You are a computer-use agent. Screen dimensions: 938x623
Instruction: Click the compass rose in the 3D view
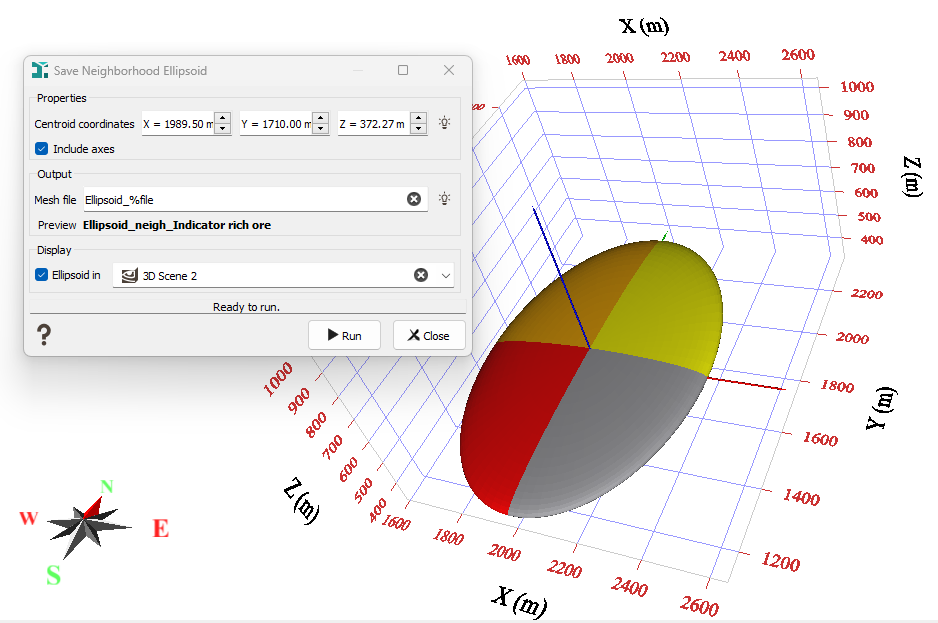tap(89, 520)
